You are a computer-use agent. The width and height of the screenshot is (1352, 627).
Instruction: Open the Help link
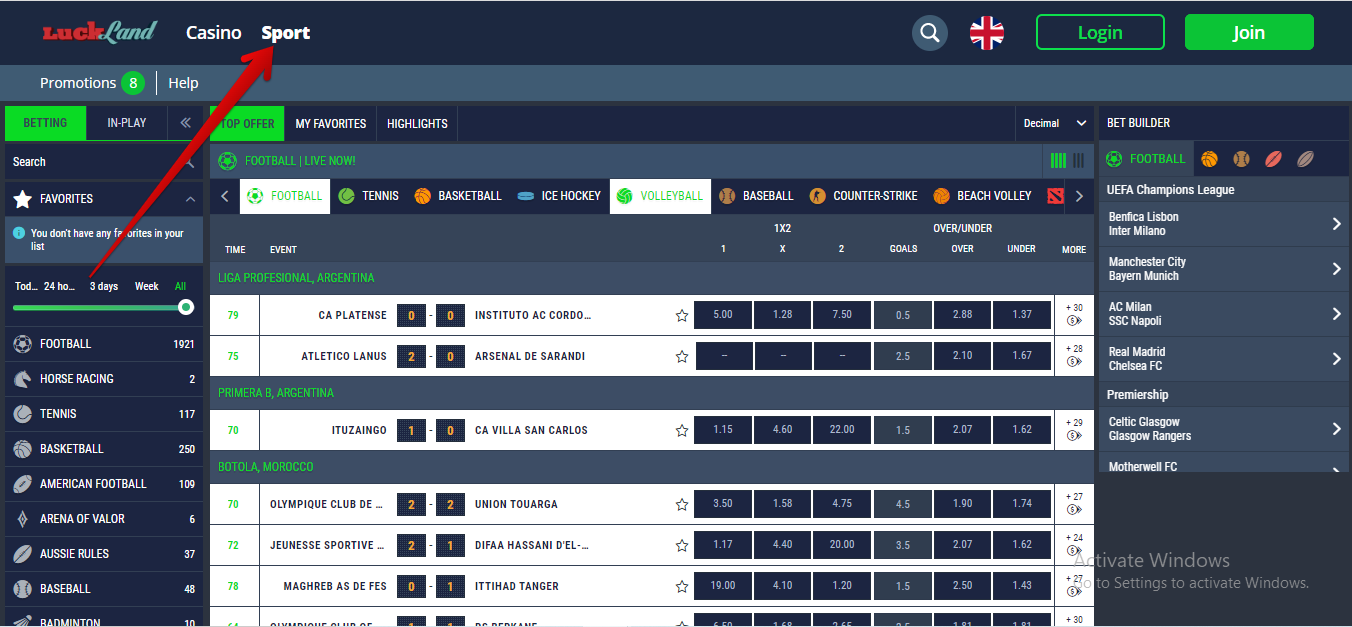coord(183,83)
